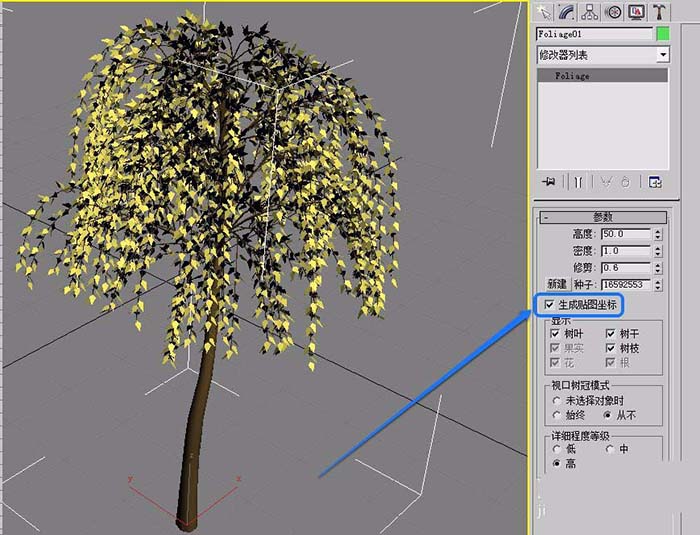Viewport: 700px width, 535px height.
Task: Click the 高度 value field 50.0
Action: pyautogui.click(x=626, y=234)
